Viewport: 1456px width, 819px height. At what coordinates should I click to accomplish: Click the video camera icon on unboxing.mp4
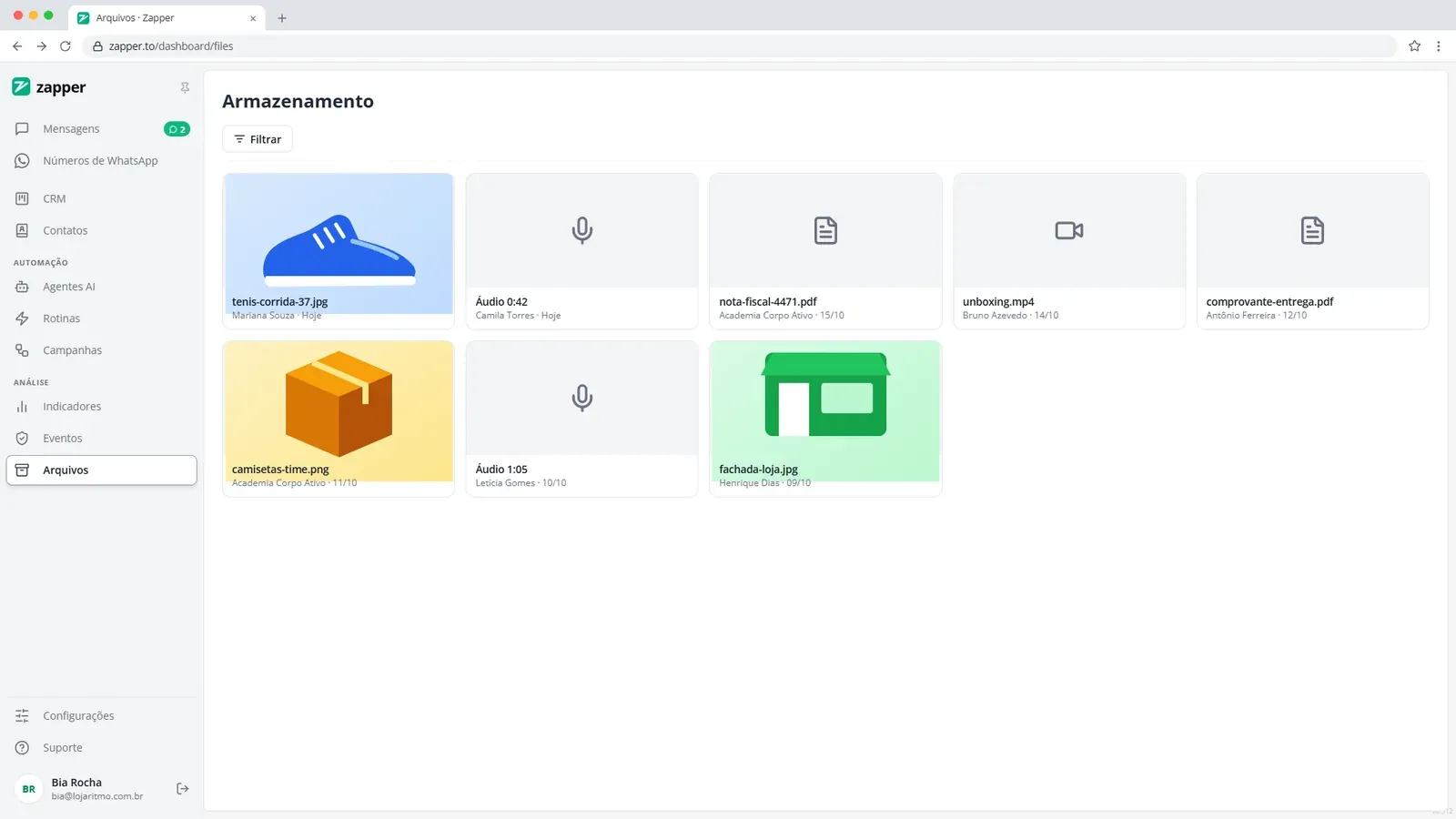click(x=1069, y=230)
